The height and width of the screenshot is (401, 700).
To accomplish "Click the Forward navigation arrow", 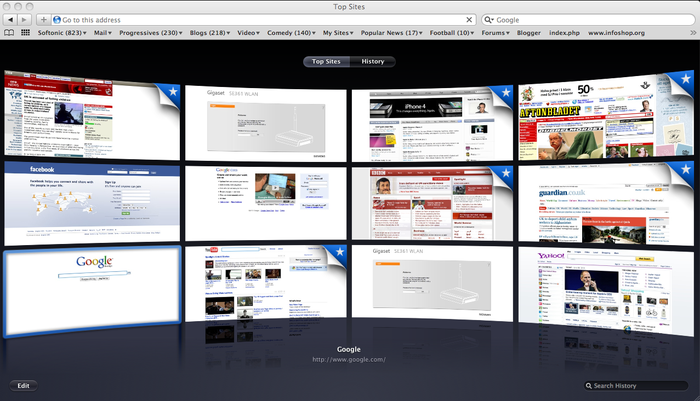I will (26, 19).
